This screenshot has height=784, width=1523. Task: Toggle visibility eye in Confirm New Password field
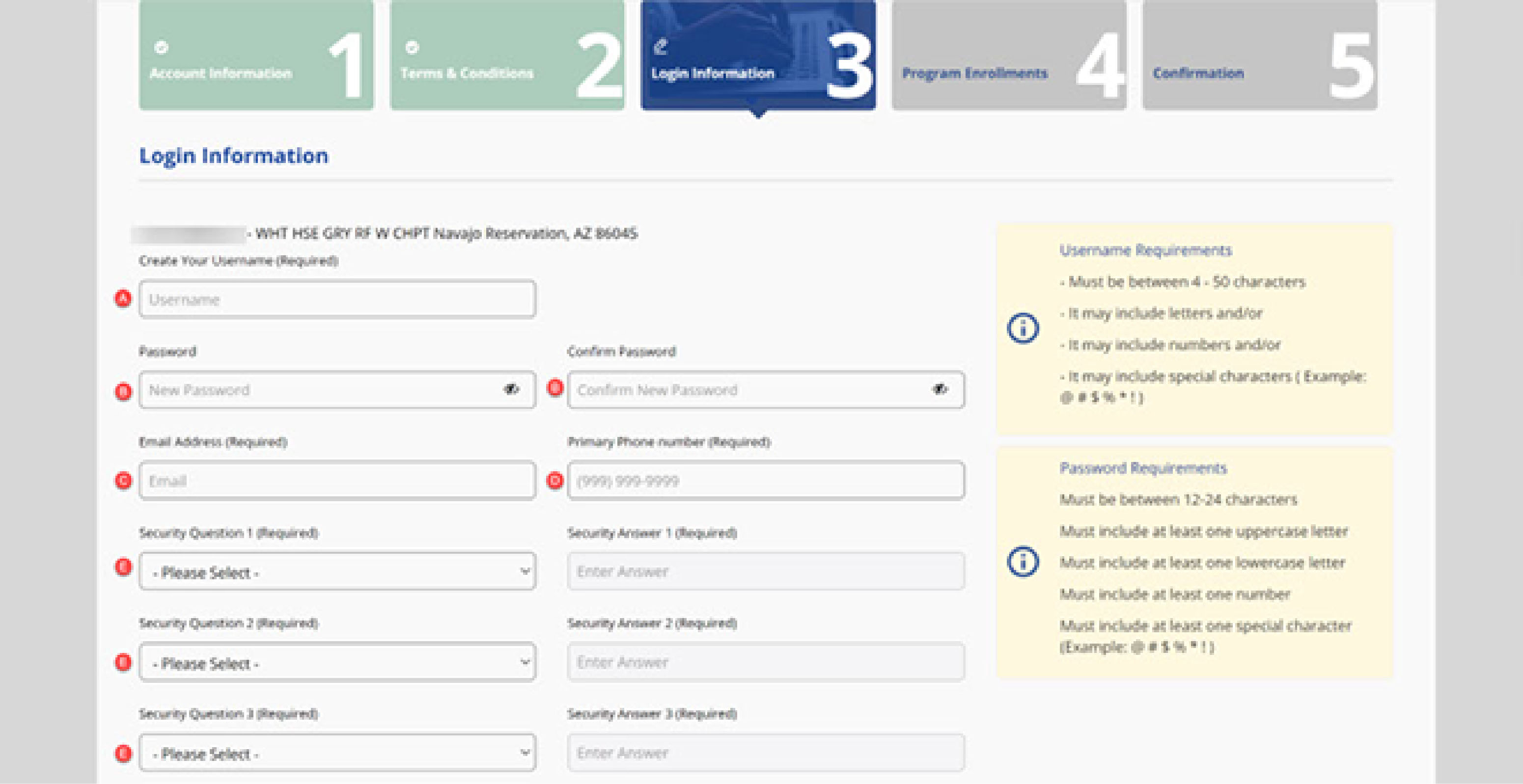pyautogui.click(x=940, y=389)
